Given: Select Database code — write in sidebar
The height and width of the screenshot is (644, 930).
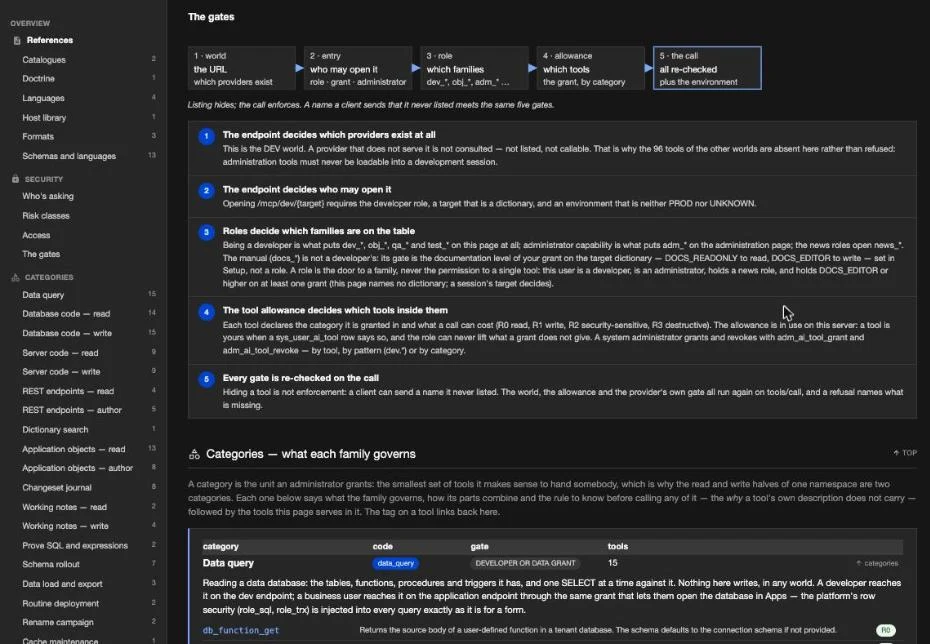Looking at the screenshot, I should (67, 333).
